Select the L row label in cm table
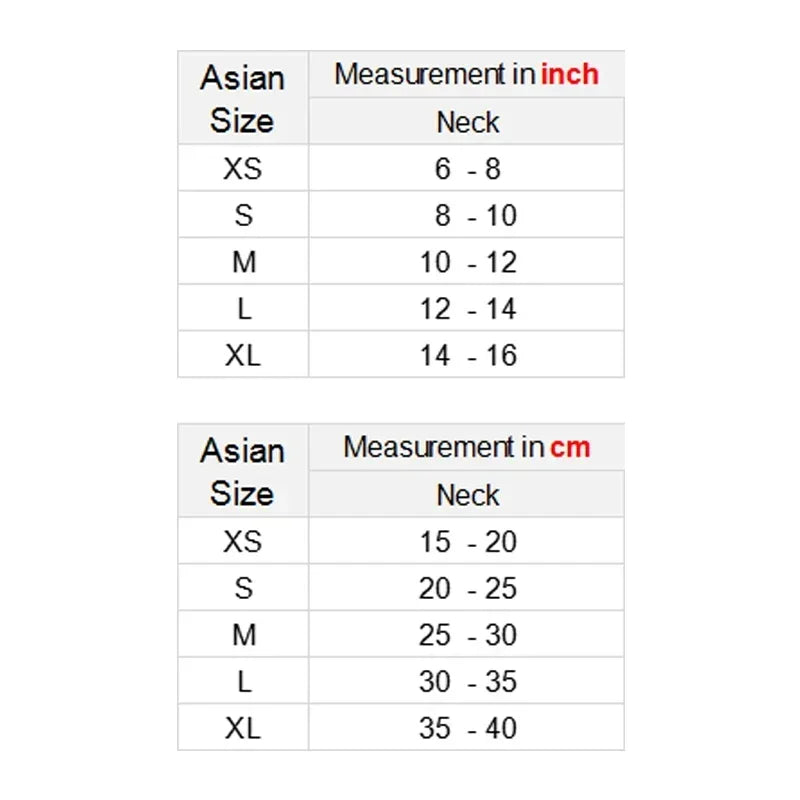Viewport: 800px width, 800px height. [x=243, y=681]
